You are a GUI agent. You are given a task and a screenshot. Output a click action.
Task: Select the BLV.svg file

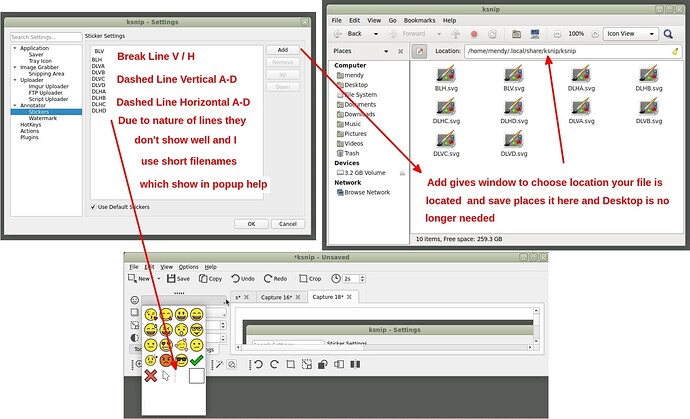(x=514, y=78)
